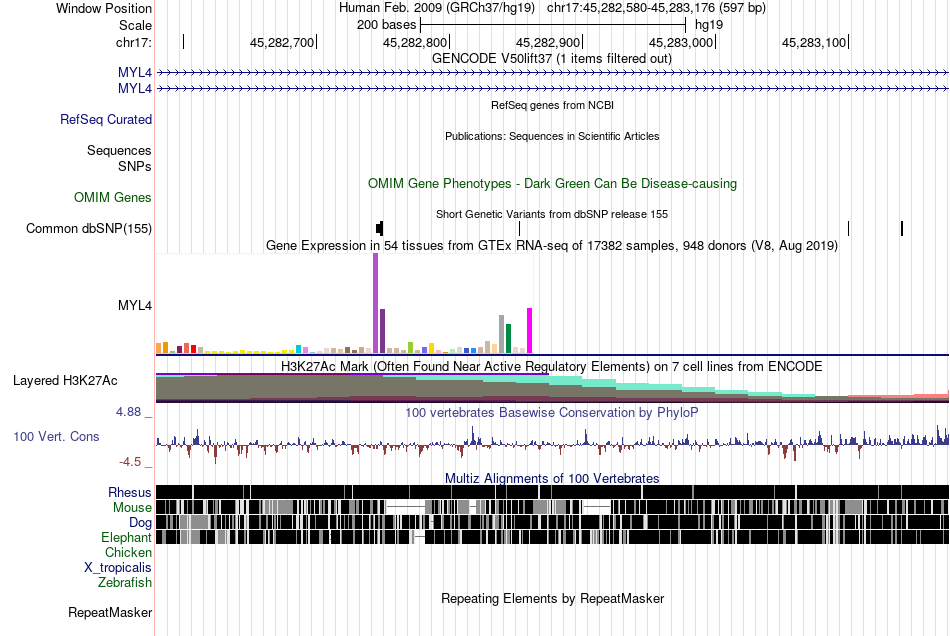Click the dark green GTEx expression bar
This screenshot has width=950, height=636.
click(509, 339)
